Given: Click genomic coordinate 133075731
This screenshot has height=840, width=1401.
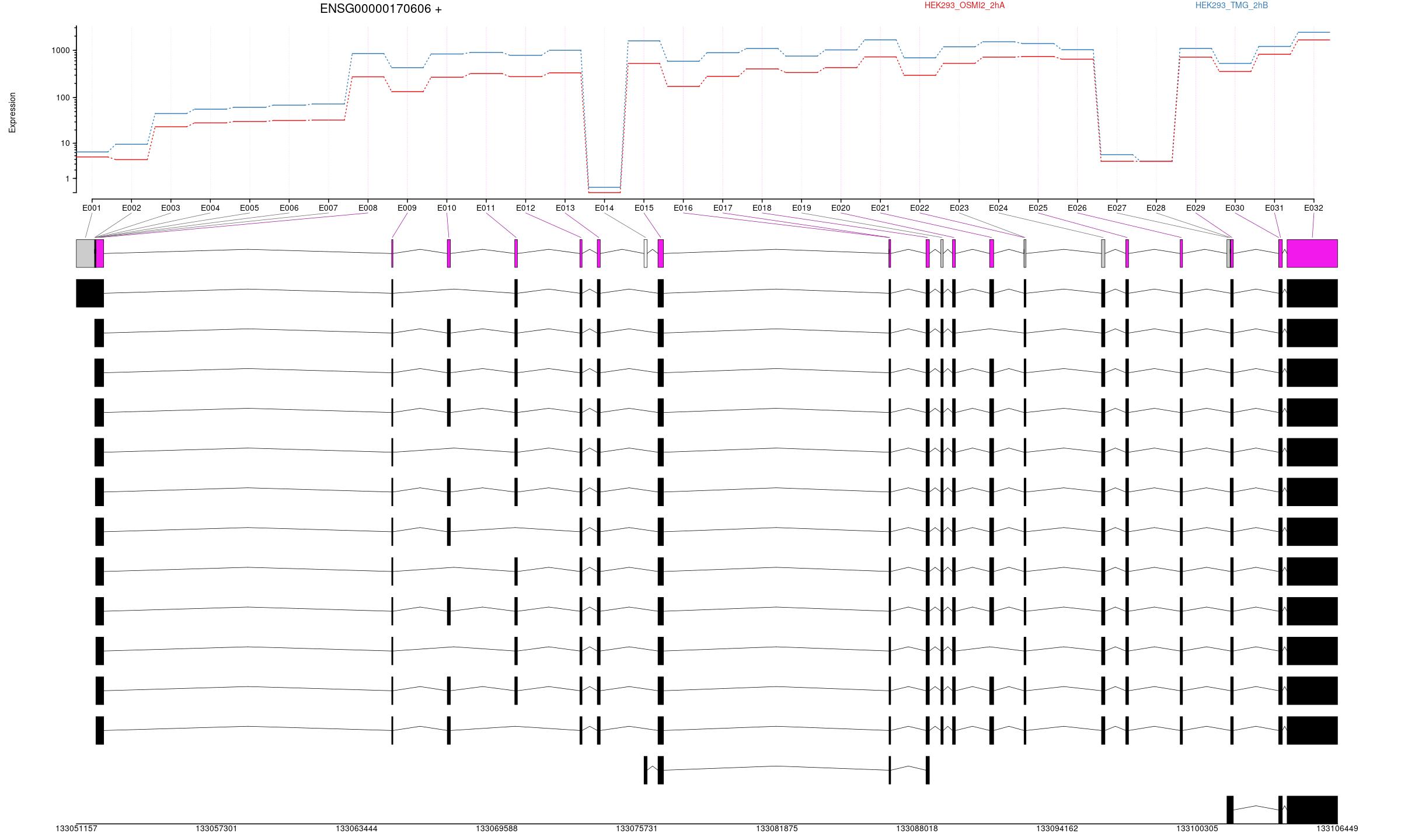Looking at the screenshot, I should pyautogui.click(x=637, y=829).
